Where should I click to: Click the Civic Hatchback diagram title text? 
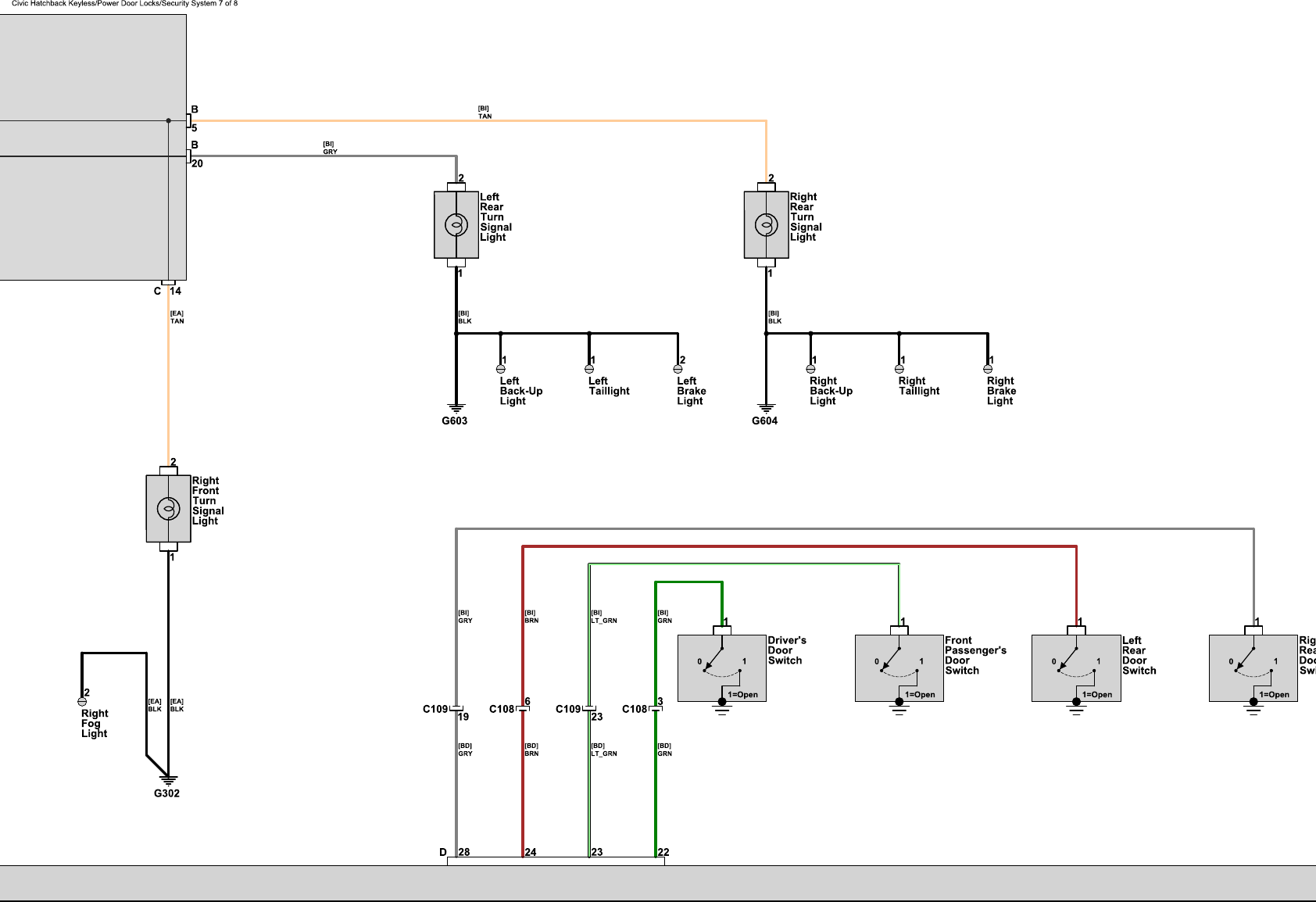124,4
